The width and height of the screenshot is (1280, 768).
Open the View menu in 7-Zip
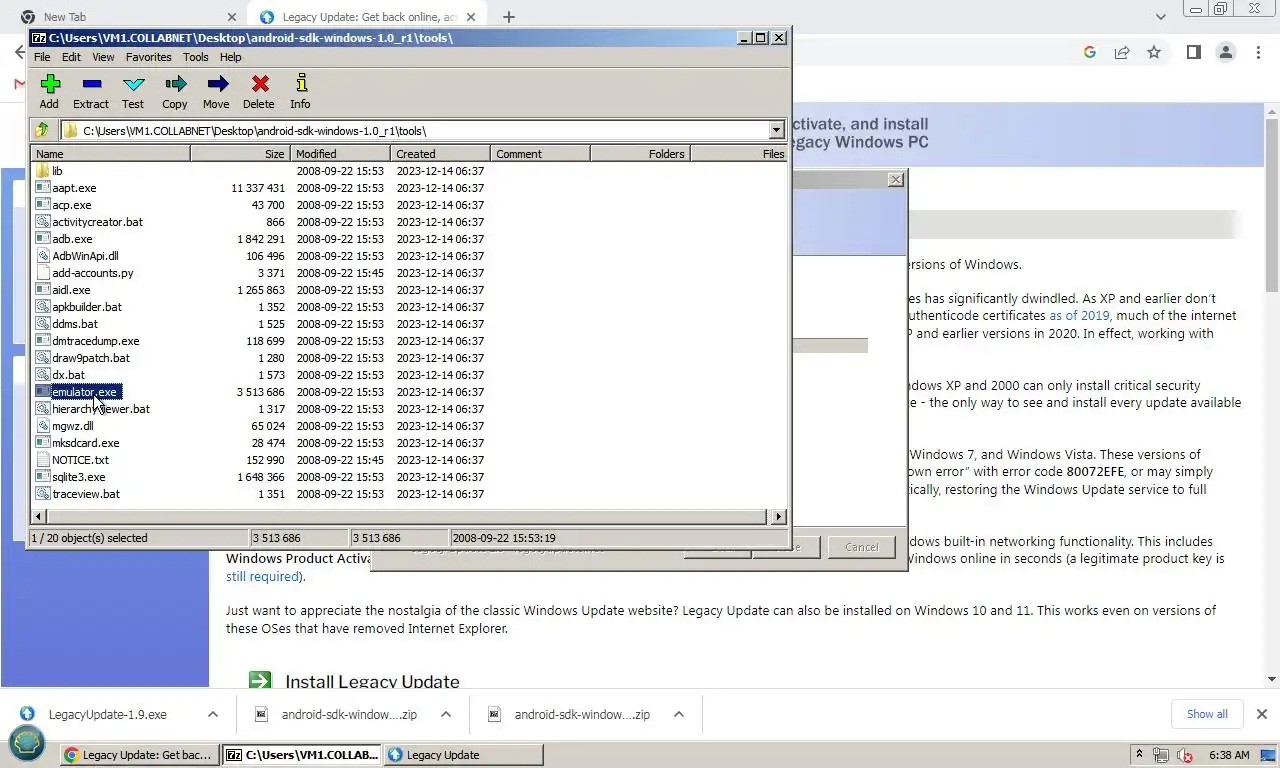(103, 57)
